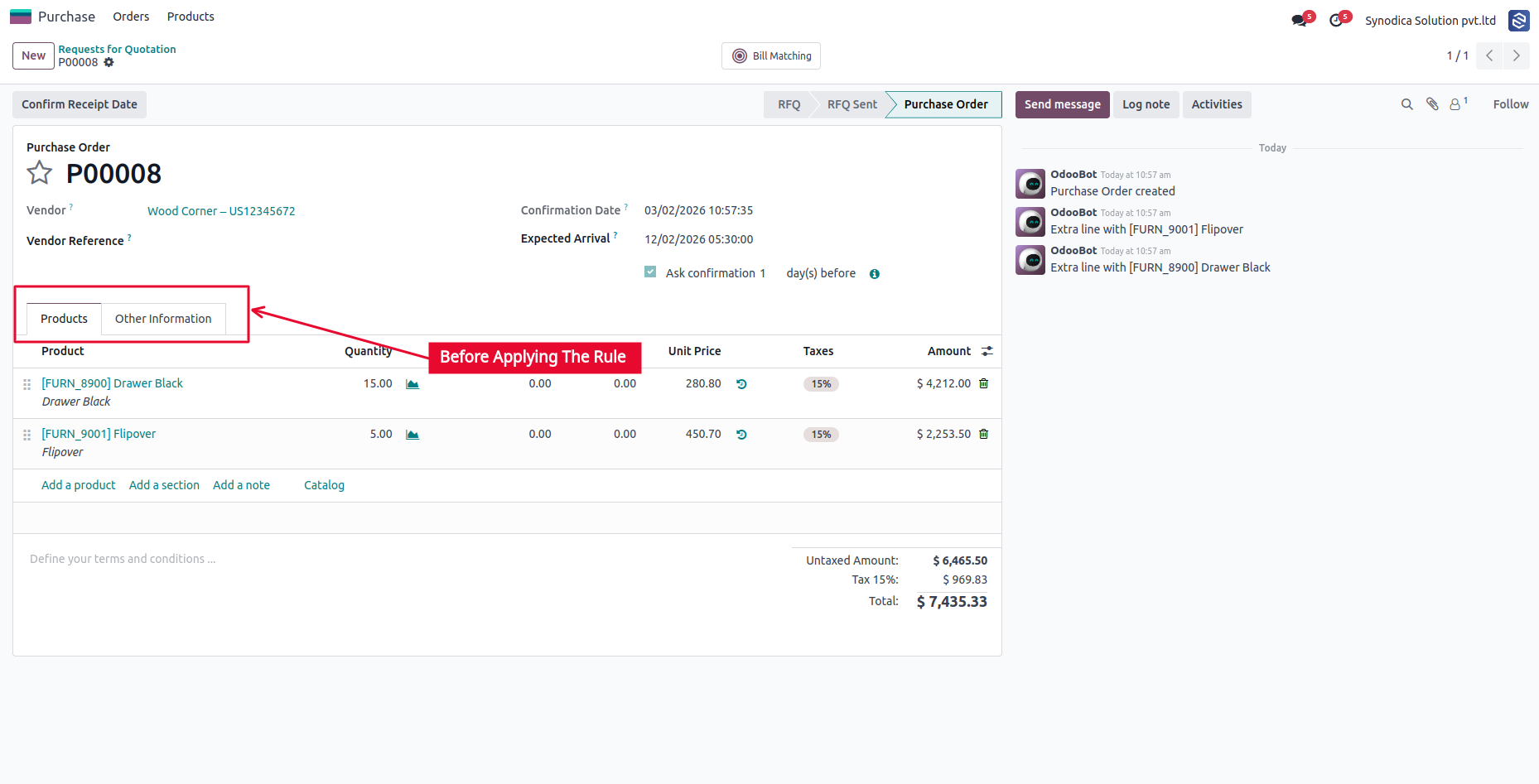Delete the Drawer Black line
This screenshot has height=784, width=1539.
point(984,383)
